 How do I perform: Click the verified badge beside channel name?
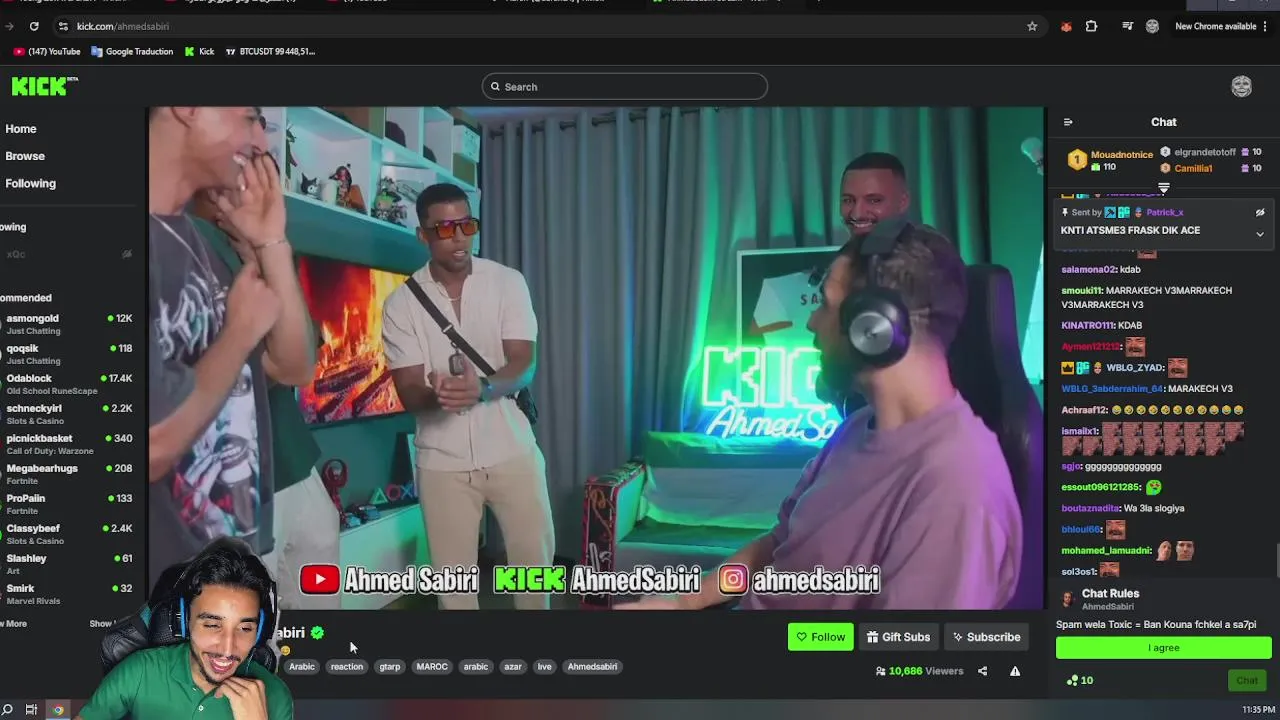click(317, 632)
